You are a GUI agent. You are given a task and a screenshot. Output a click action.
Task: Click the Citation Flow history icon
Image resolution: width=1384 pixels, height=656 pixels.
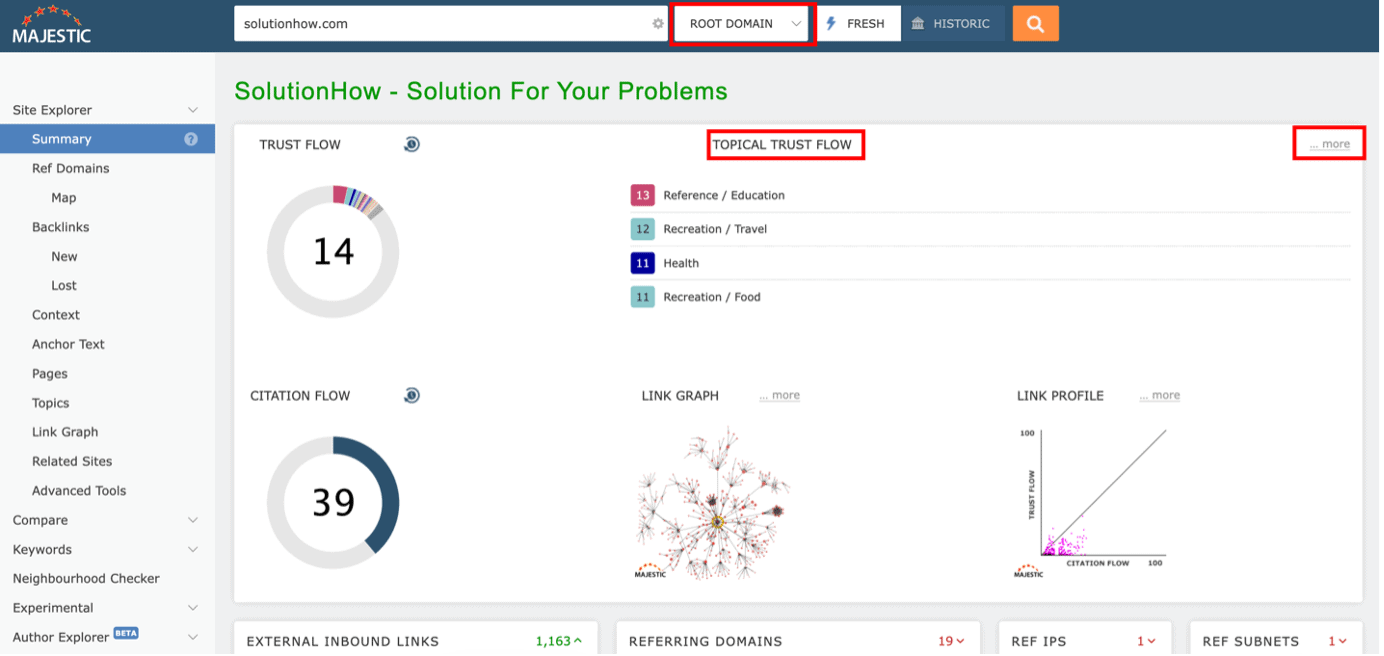(x=411, y=396)
